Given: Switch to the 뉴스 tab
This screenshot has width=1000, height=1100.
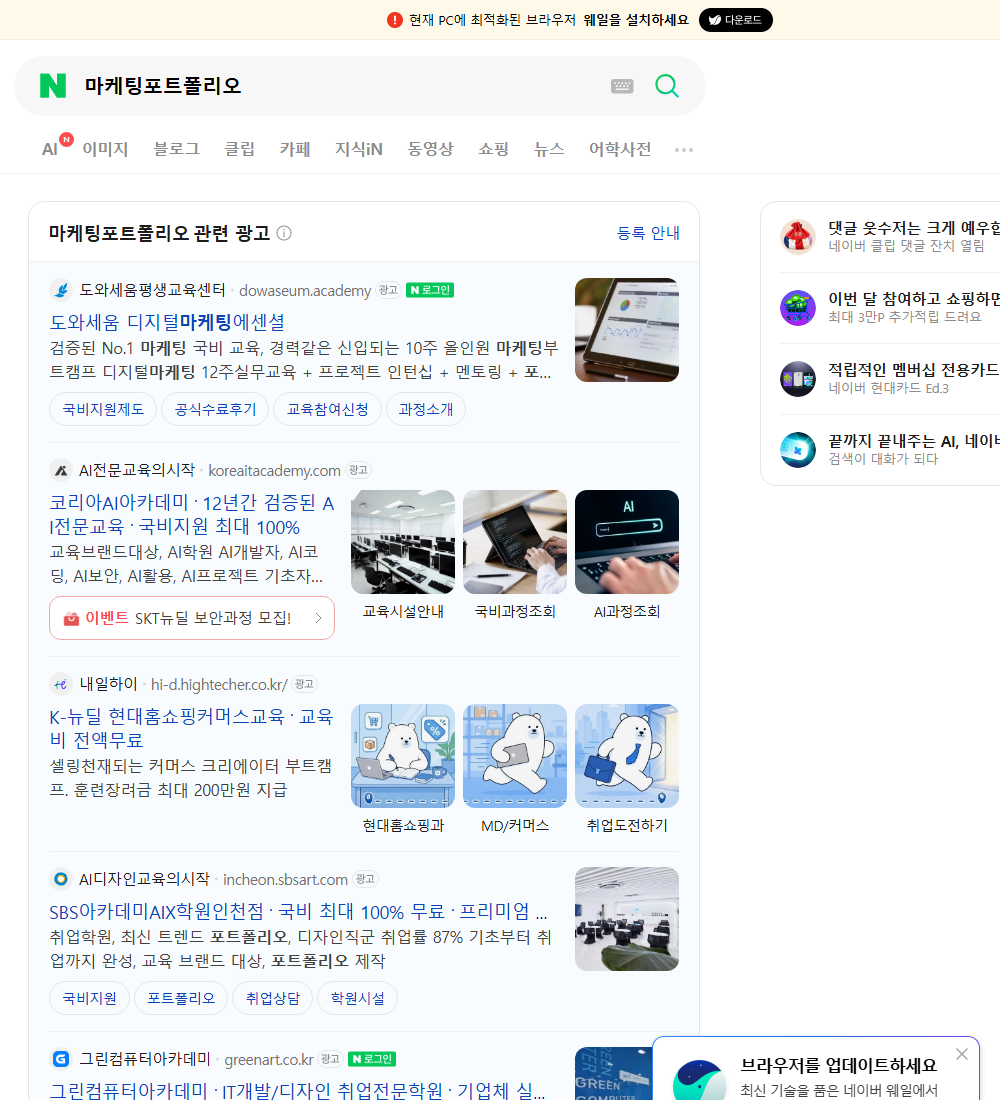Looking at the screenshot, I should tap(549, 149).
